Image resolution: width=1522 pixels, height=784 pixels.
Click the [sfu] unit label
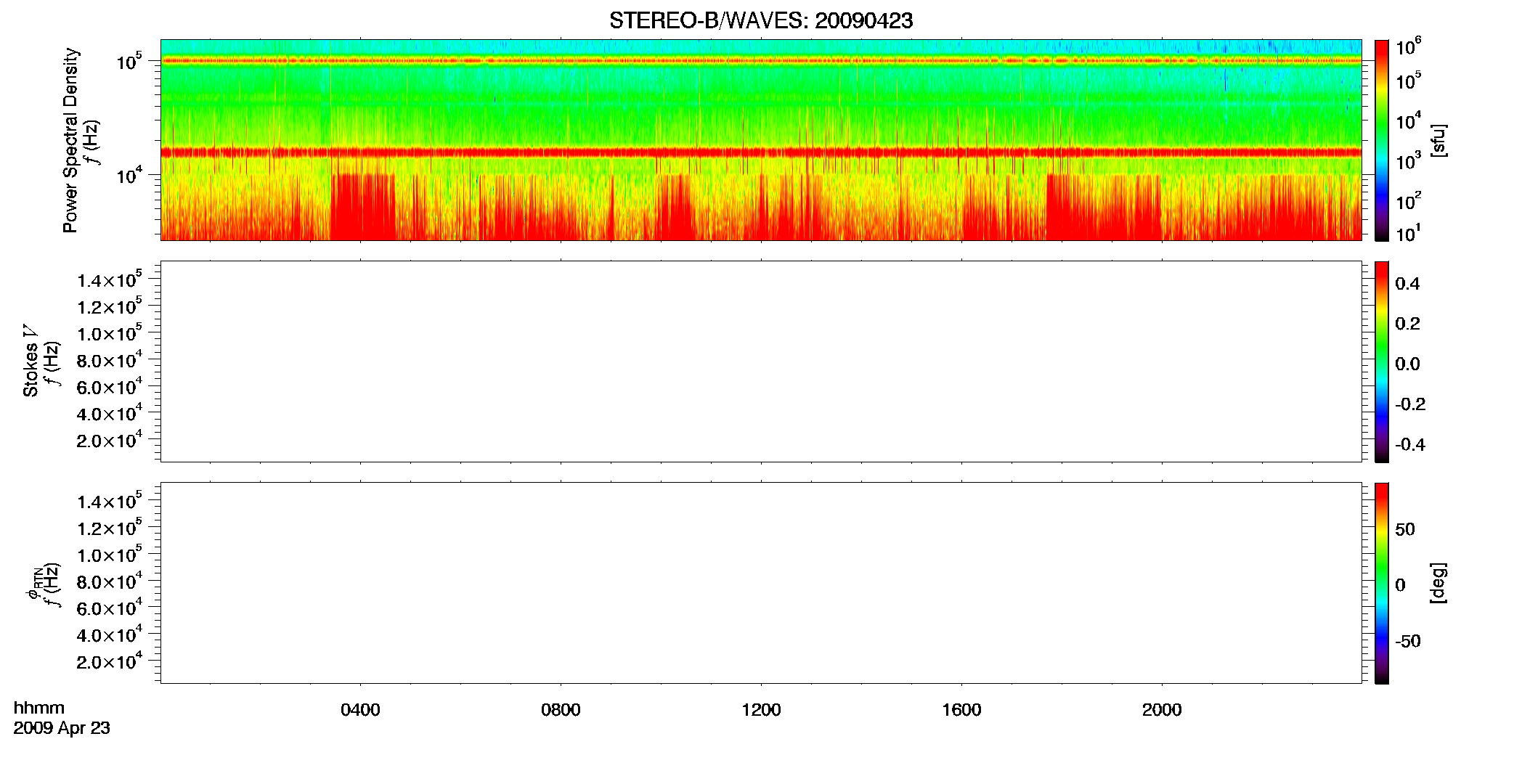pos(1438,140)
